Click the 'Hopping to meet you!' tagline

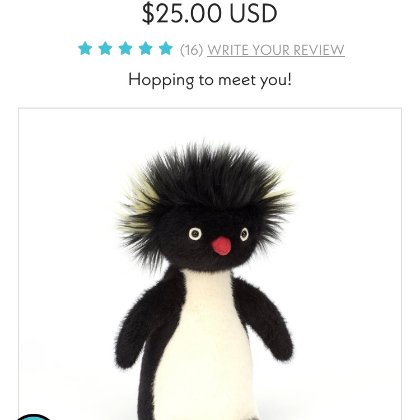(210, 80)
